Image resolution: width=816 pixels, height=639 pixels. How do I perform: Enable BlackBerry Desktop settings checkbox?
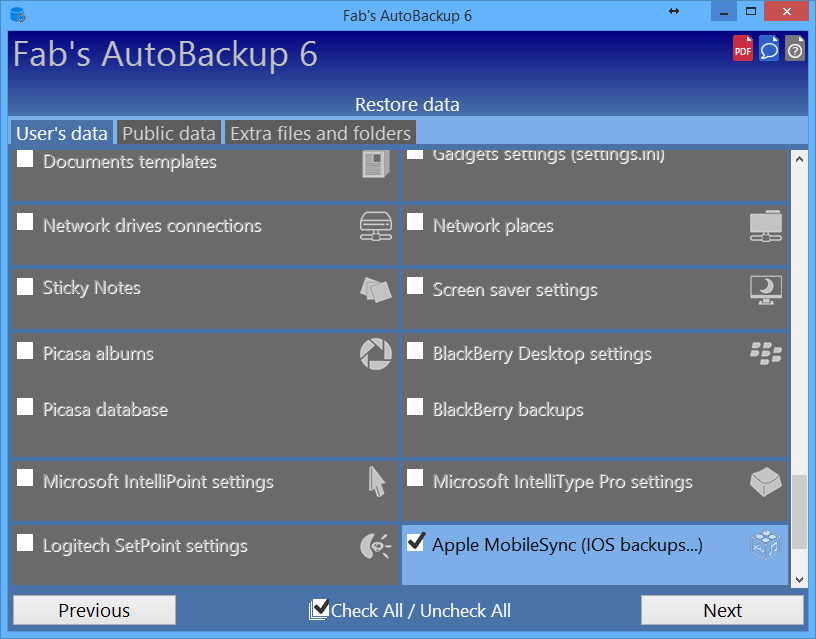[415, 351]
